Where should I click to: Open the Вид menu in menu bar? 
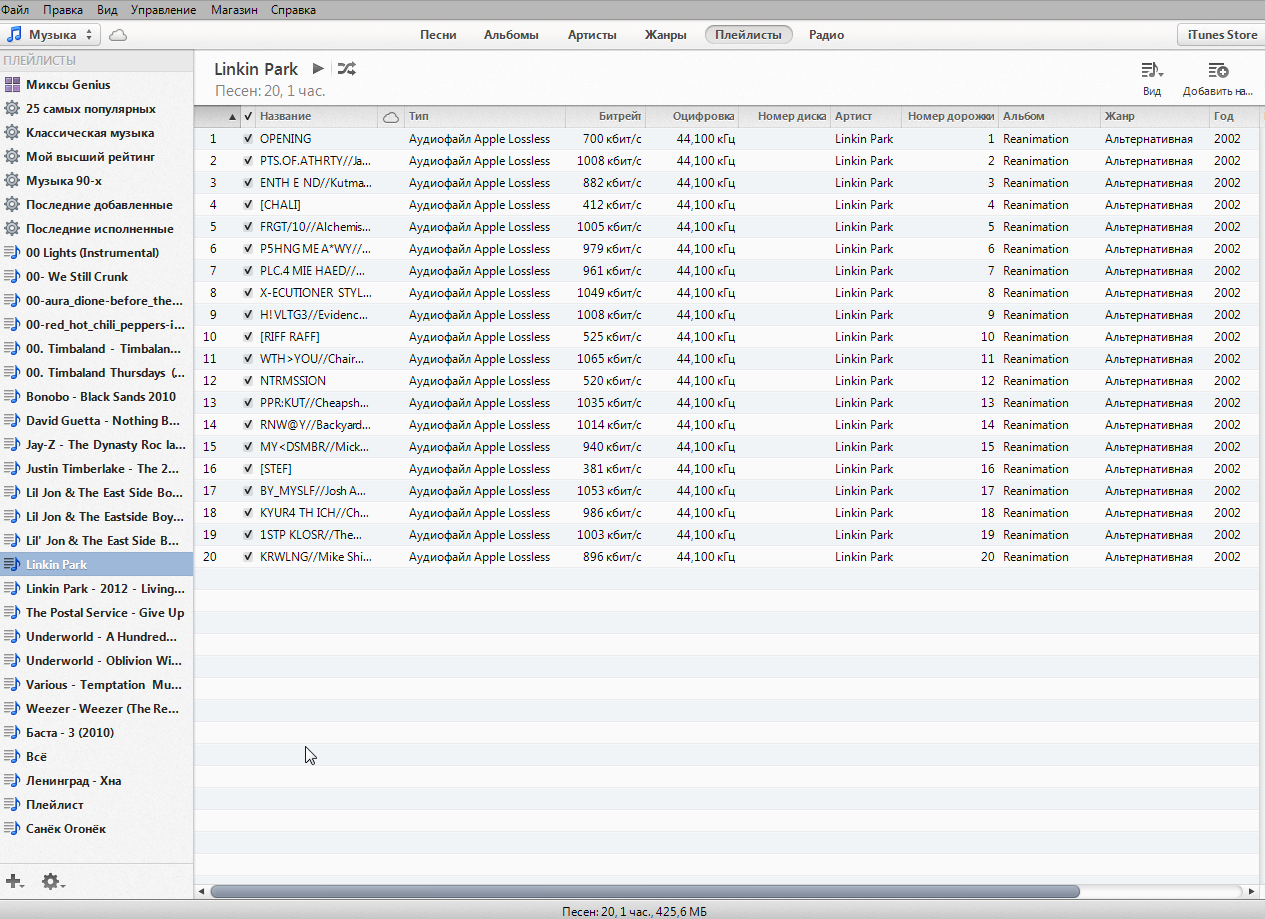coord(107,10)
